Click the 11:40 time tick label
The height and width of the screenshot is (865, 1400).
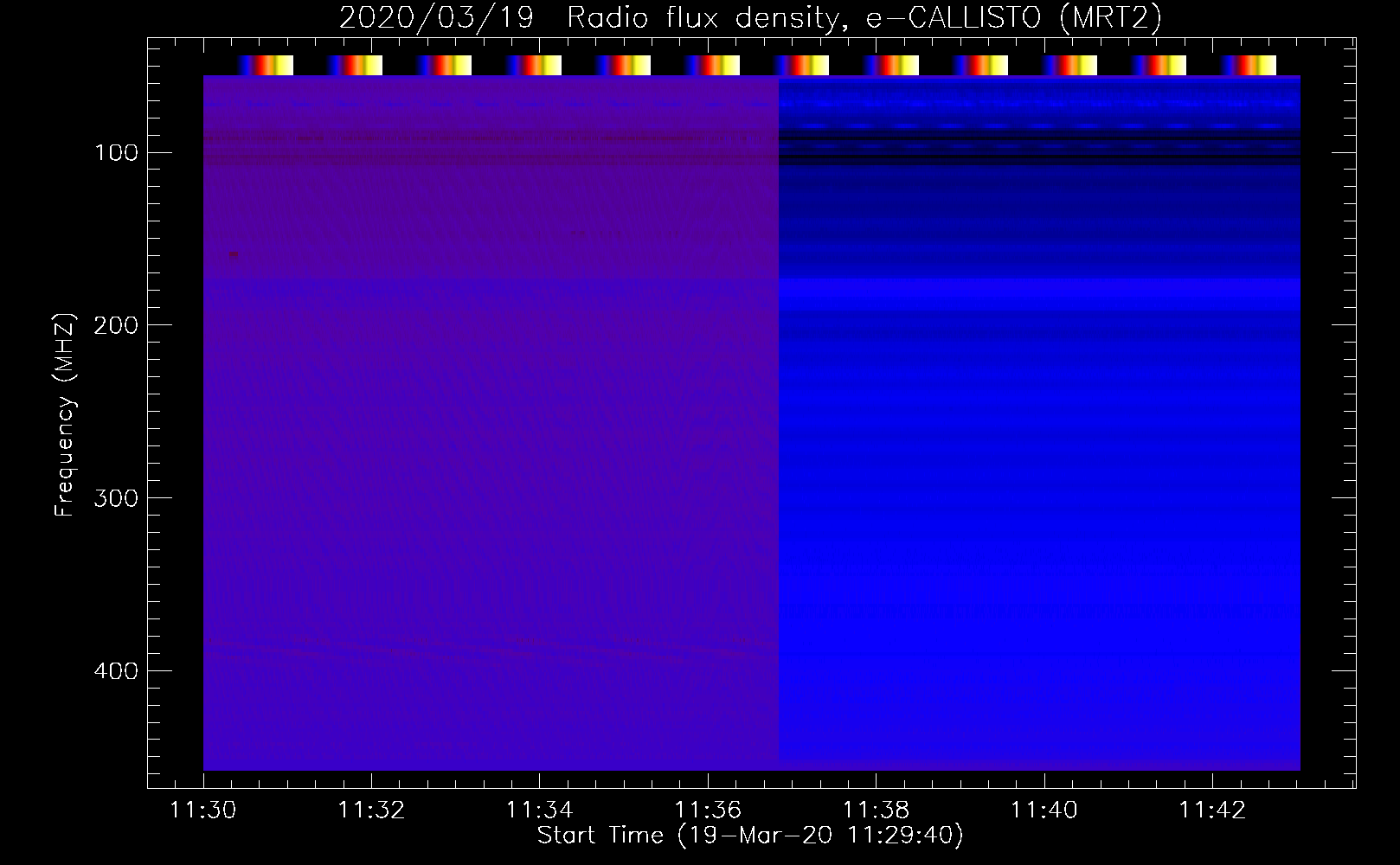pyautogui.click(x=1044, y=810)
